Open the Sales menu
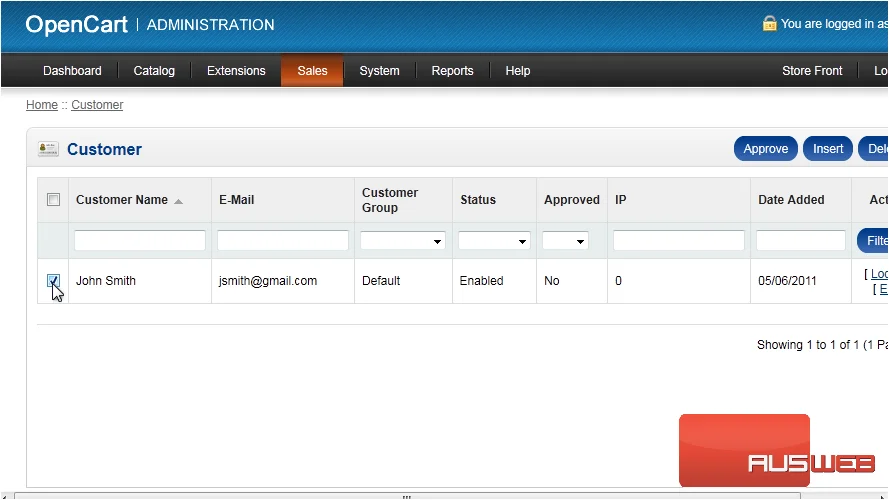Viewport: 889px width, 500px height. [312, 70]
